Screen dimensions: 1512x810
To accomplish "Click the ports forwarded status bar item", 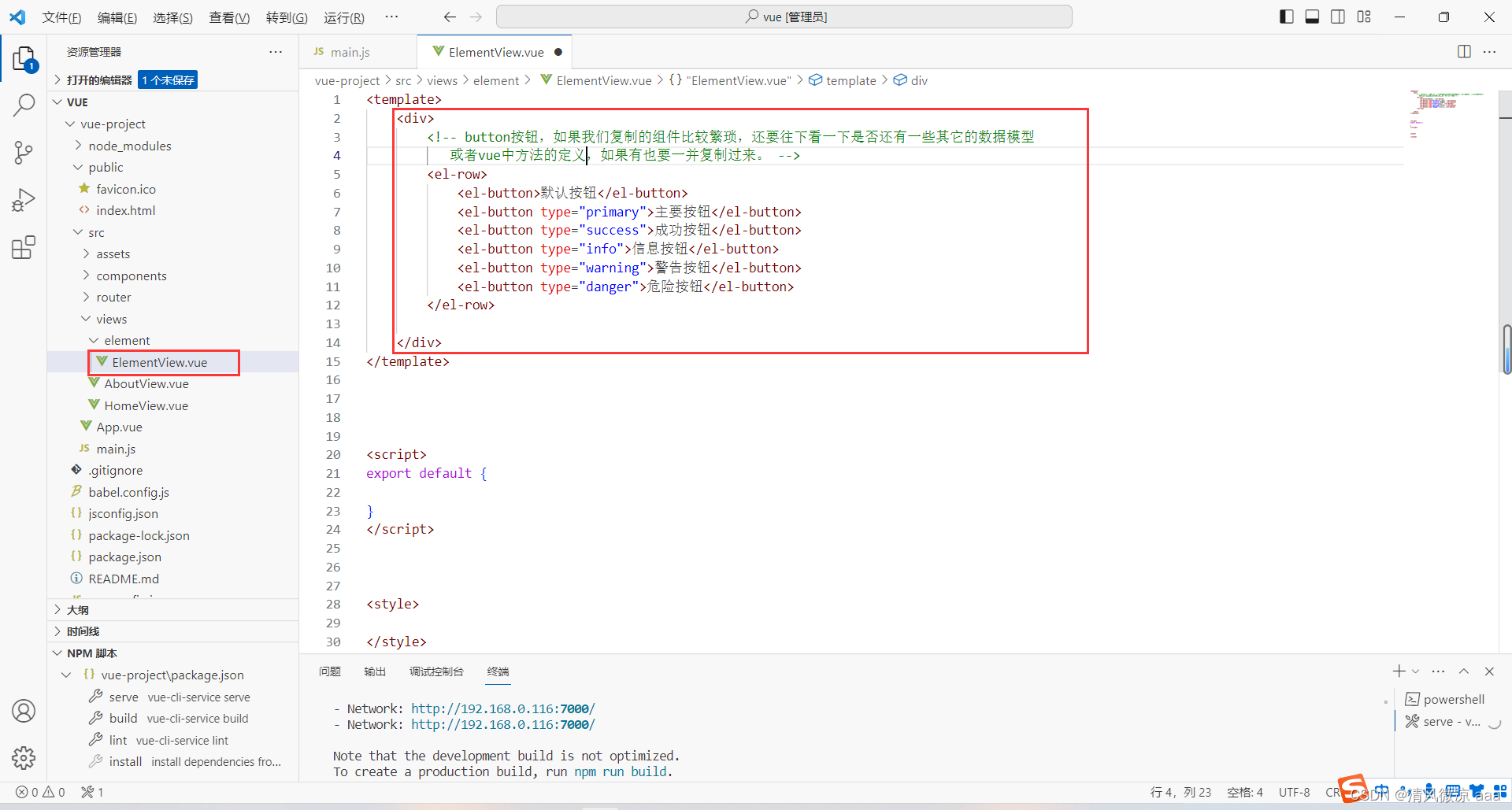I will [92, 792].
